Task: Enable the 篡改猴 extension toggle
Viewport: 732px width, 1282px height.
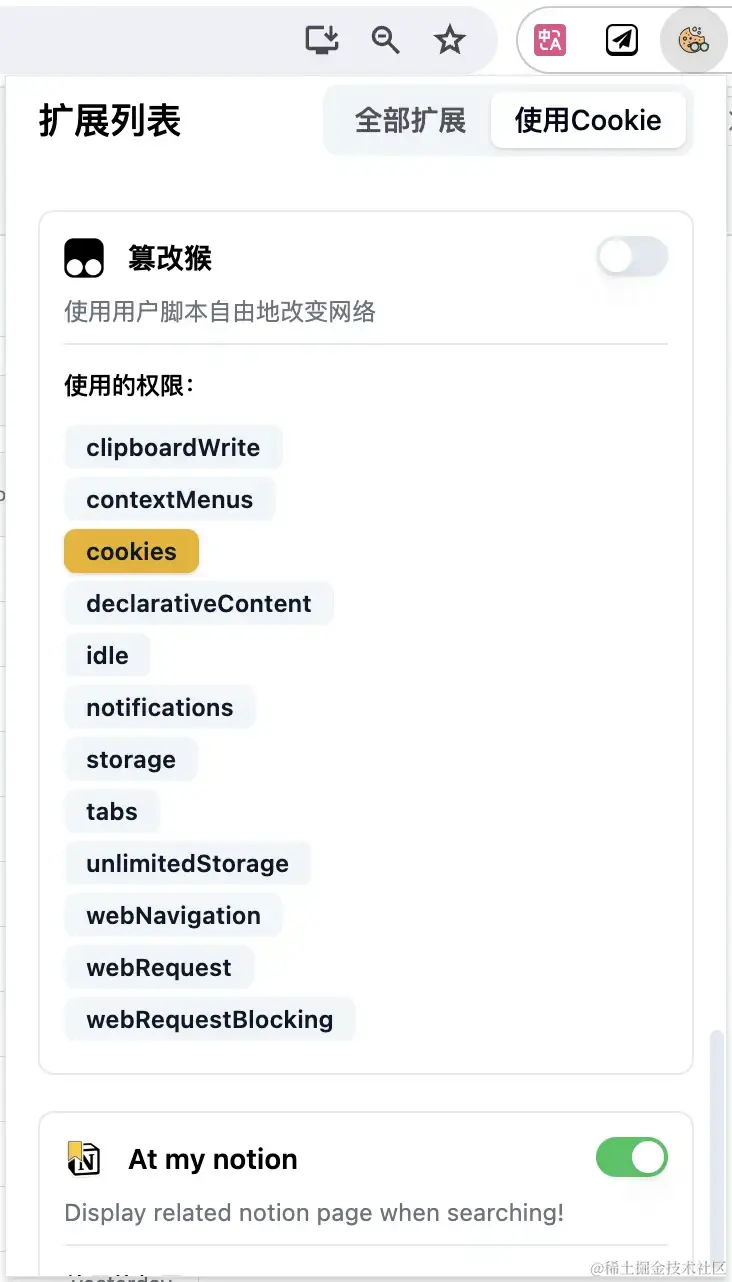Action: click(631, 257)
